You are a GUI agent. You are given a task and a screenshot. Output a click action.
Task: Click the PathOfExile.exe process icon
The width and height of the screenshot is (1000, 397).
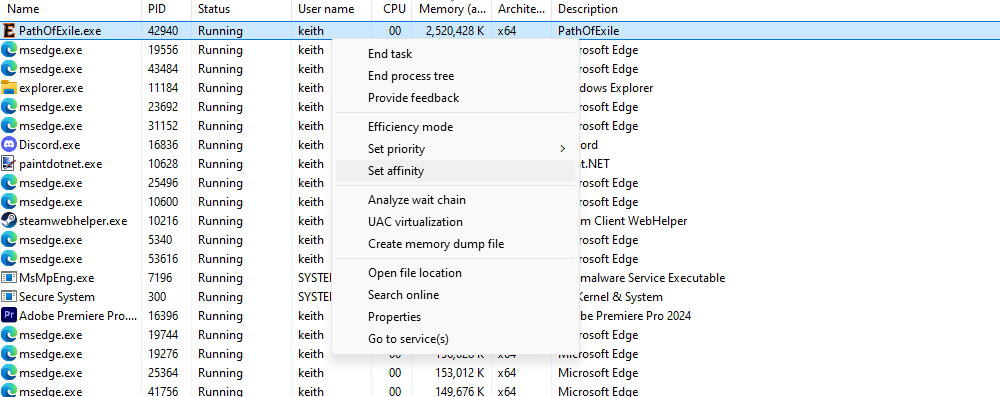(9, 31)
